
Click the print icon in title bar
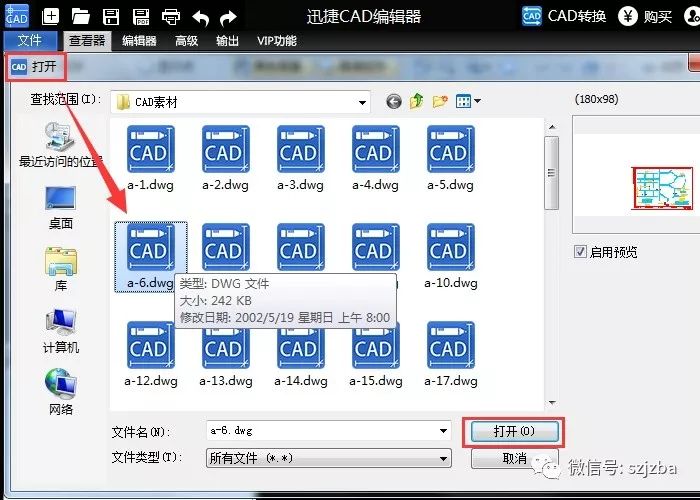[x=171, y=16]
